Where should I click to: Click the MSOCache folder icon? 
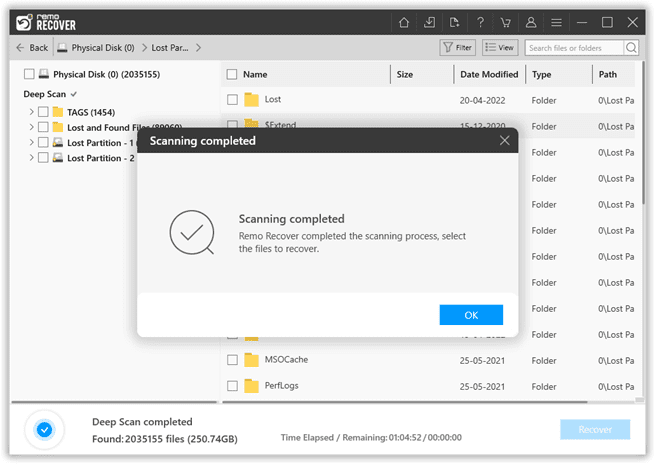coord(251,360)
